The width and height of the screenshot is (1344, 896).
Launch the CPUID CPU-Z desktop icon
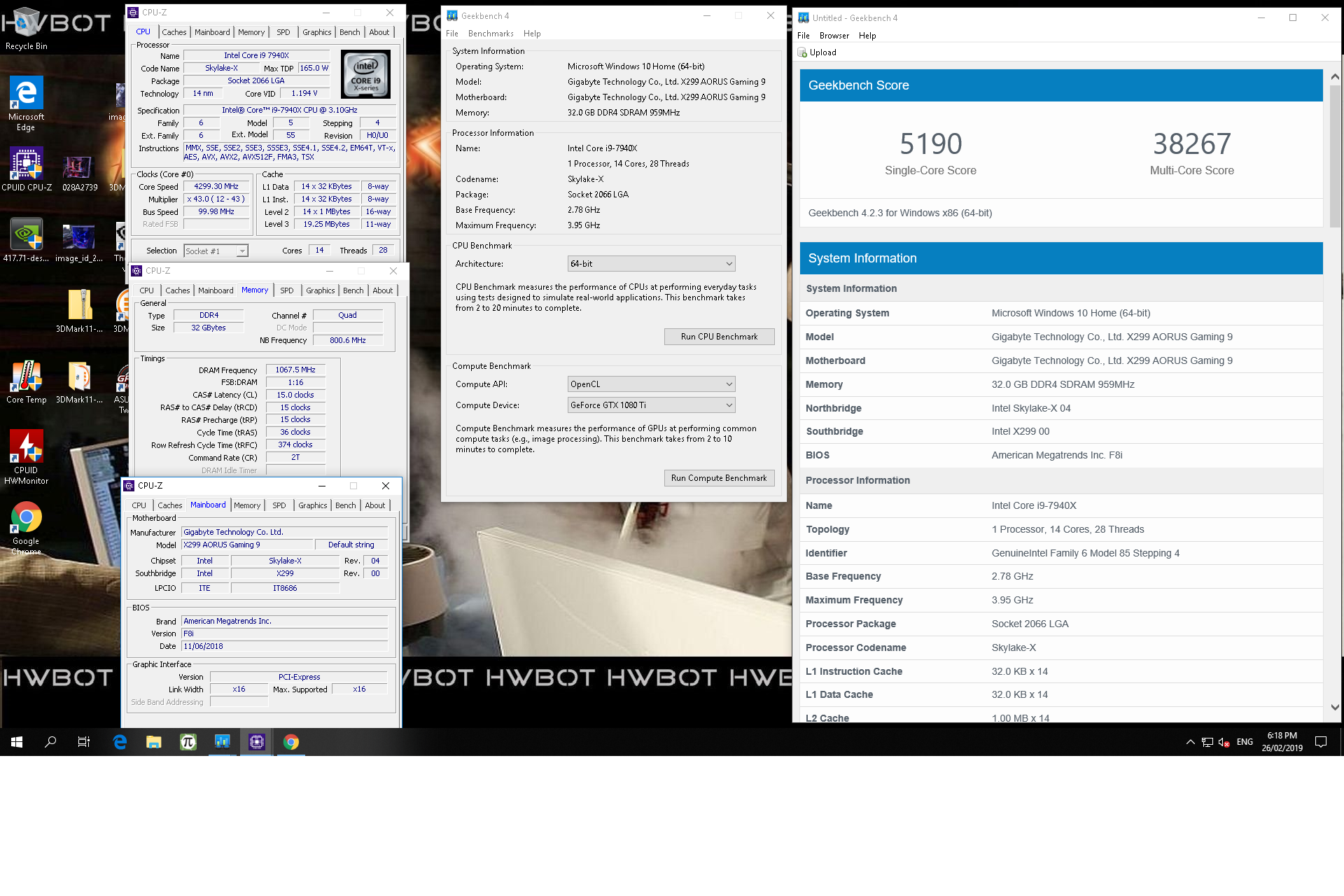[x=27, y=169]
